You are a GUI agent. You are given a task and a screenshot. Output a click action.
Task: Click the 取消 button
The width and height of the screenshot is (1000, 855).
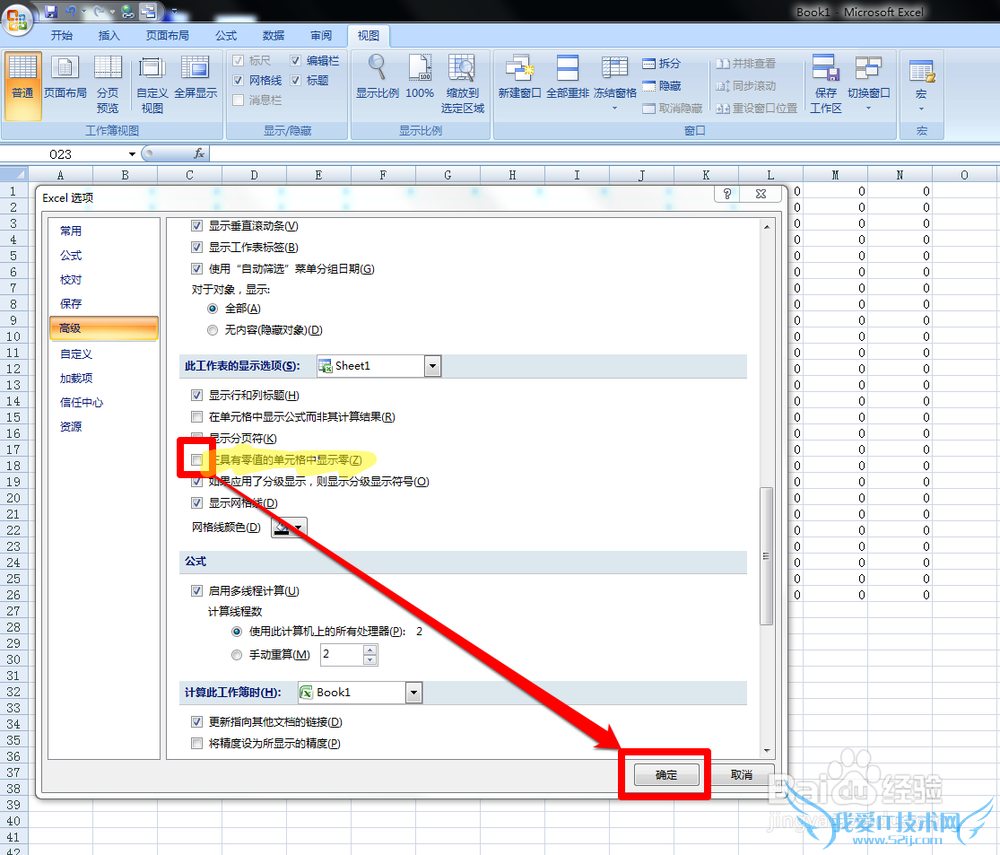click(x=742, y=775)
